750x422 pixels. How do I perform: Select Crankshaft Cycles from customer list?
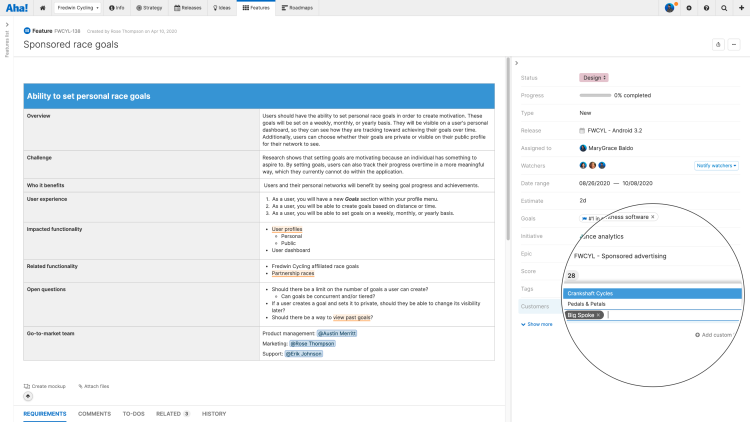652,293
